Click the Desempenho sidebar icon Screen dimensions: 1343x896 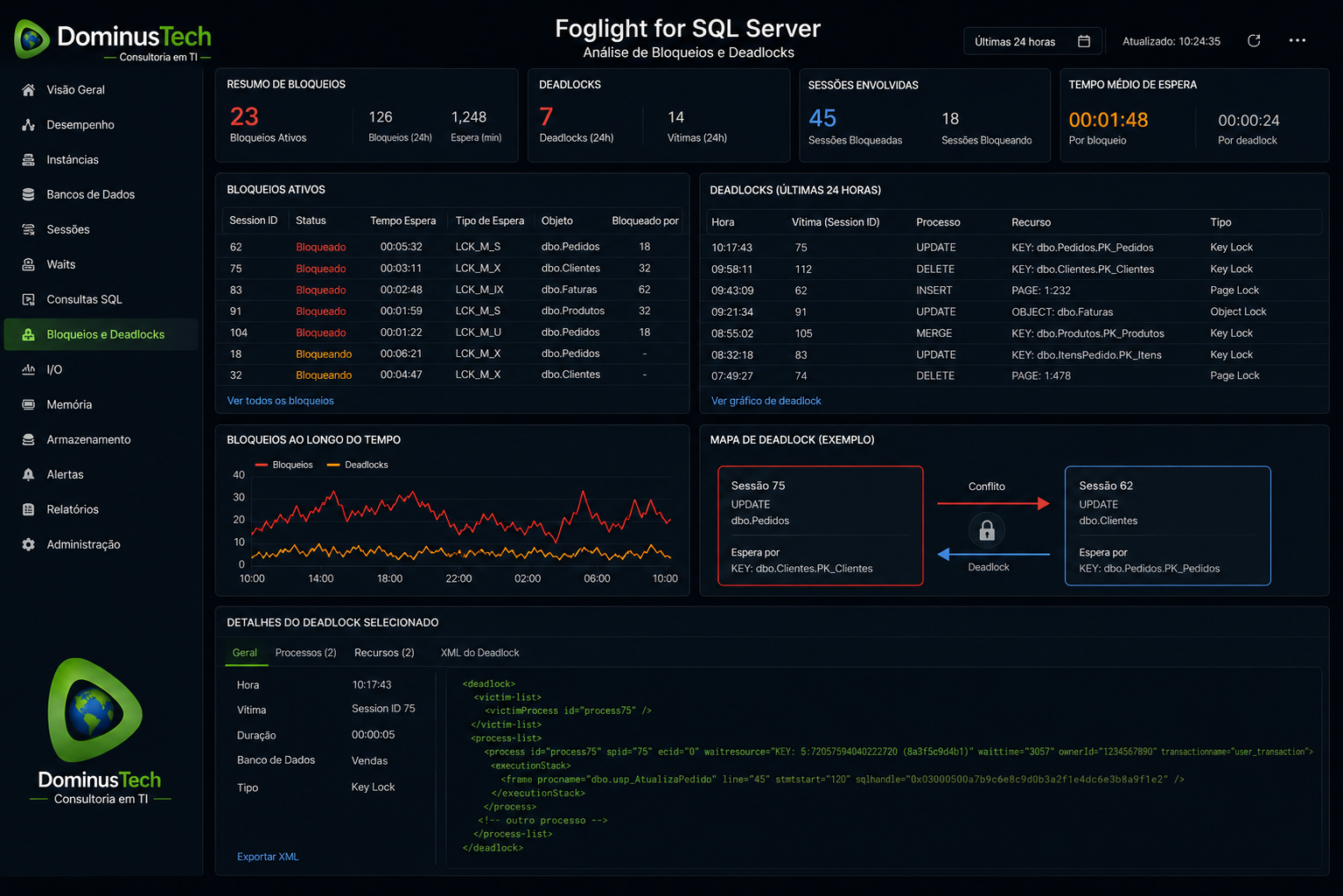28,125
